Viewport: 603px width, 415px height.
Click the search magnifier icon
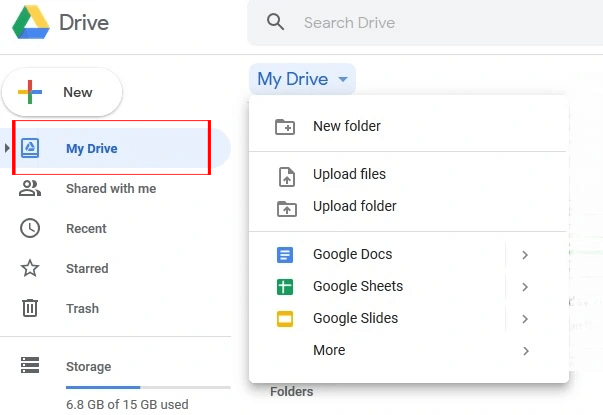click(x=276, y=22)
